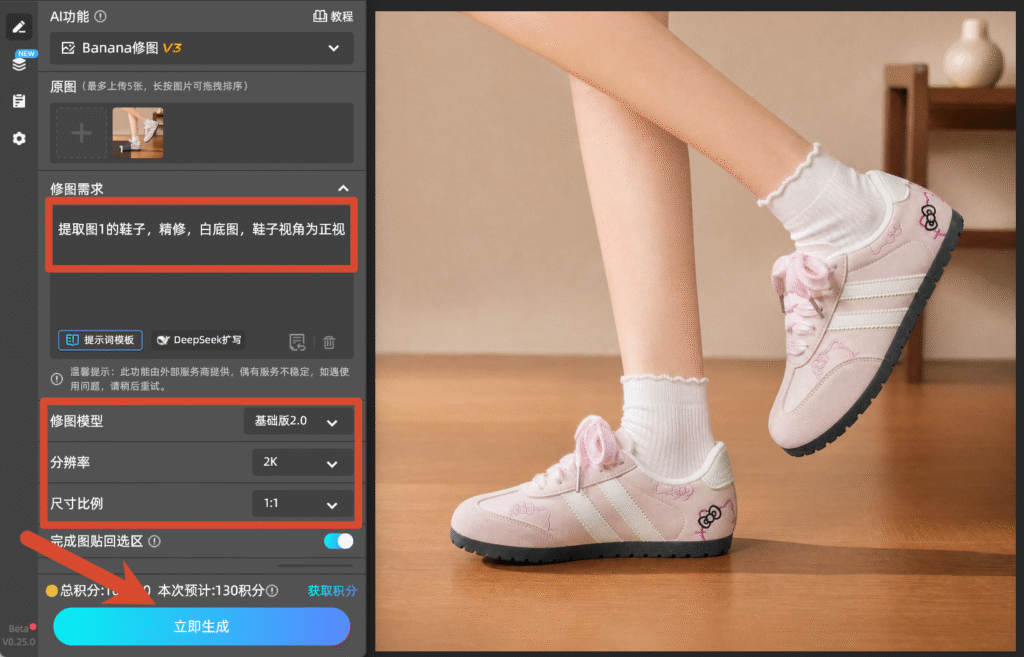1024x657 pixels.
Task: Click the 立即生成 generate button
Action: tap(202, 626)
